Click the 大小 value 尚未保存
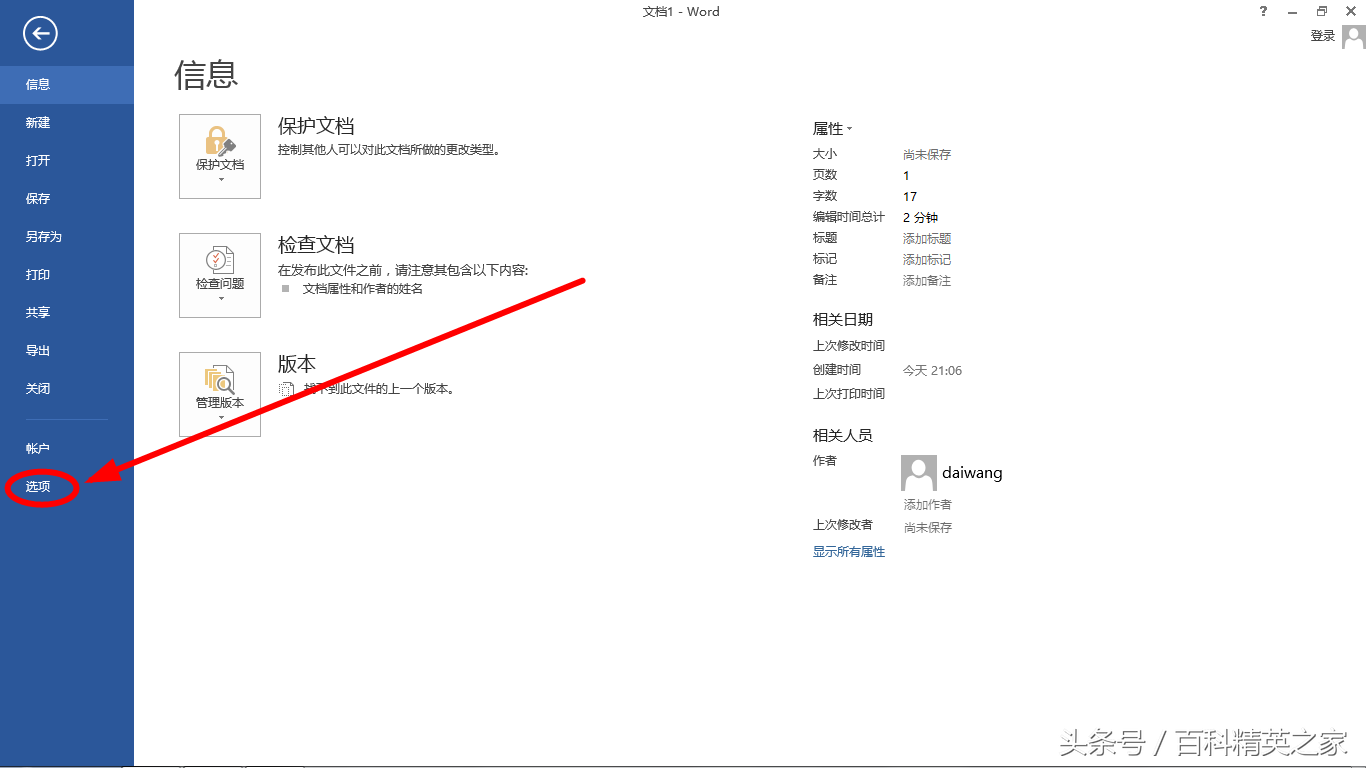This screenshot has height=768, width=1366. pos(927,155)
